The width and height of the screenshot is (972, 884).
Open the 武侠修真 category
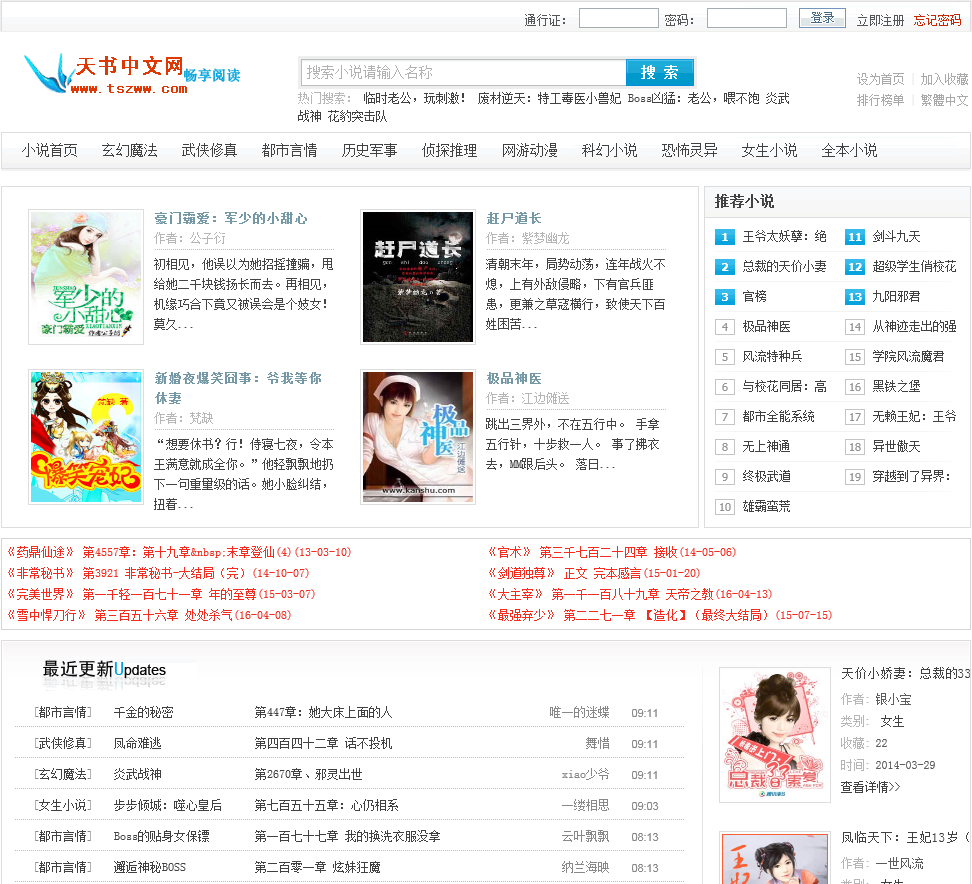click(210, 151)
